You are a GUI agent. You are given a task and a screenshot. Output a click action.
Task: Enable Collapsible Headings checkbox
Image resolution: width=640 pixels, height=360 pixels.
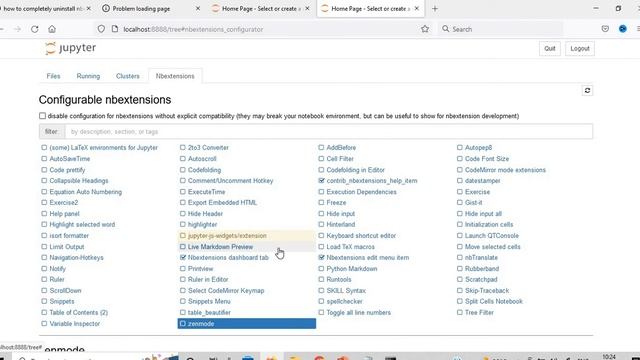(x=44, y=180)
